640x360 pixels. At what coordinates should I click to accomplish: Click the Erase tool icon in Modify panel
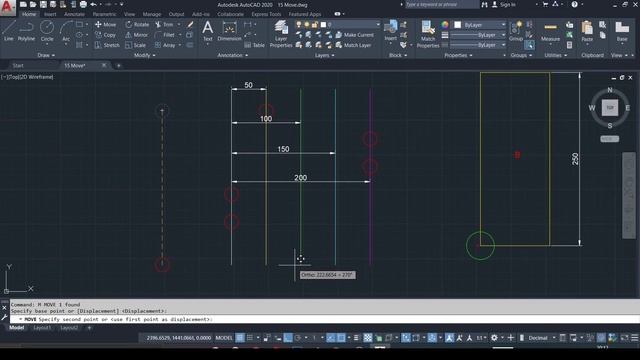click(x=190, y=24)
